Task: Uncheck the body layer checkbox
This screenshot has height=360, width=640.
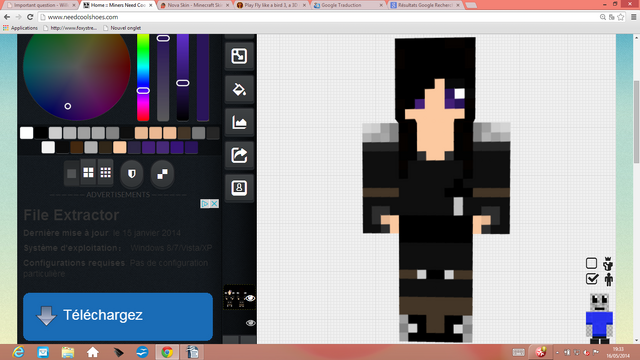Action: point(591,279)
